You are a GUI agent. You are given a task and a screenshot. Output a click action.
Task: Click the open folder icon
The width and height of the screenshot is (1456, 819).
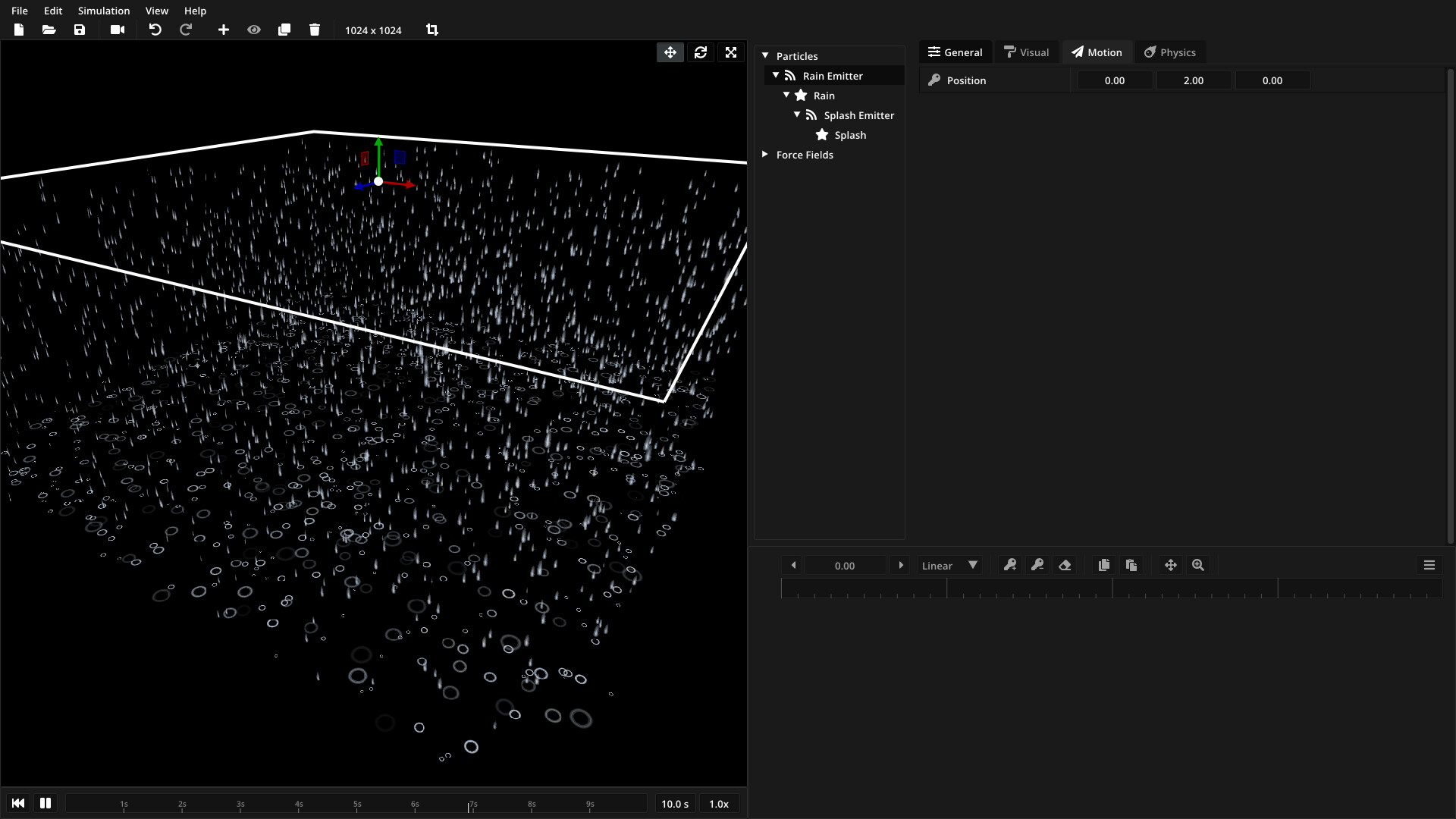pos(49,30)
